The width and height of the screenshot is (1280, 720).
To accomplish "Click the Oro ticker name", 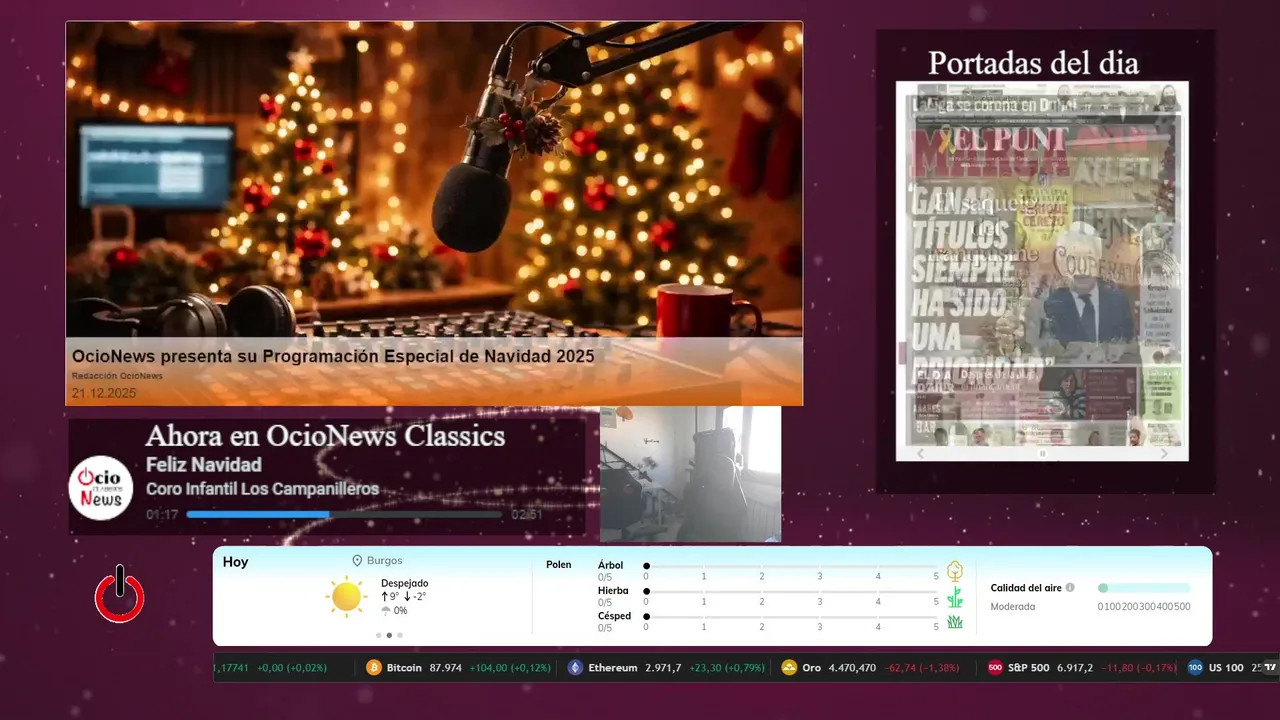I will 811,668.
